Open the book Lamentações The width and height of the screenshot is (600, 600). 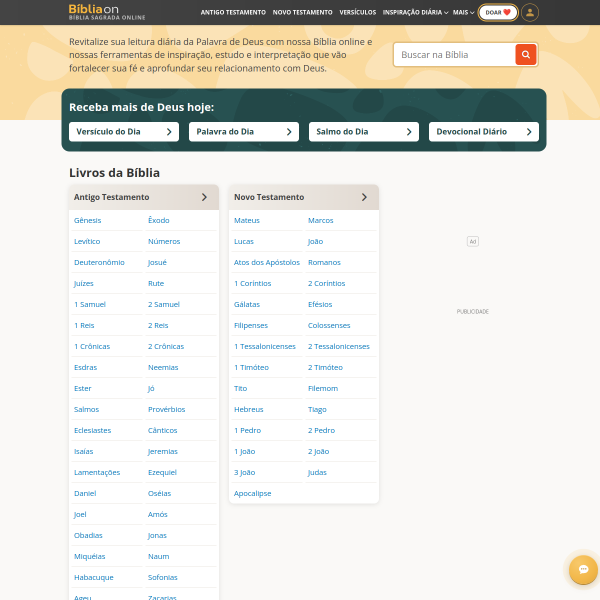(x=97, y=473)
